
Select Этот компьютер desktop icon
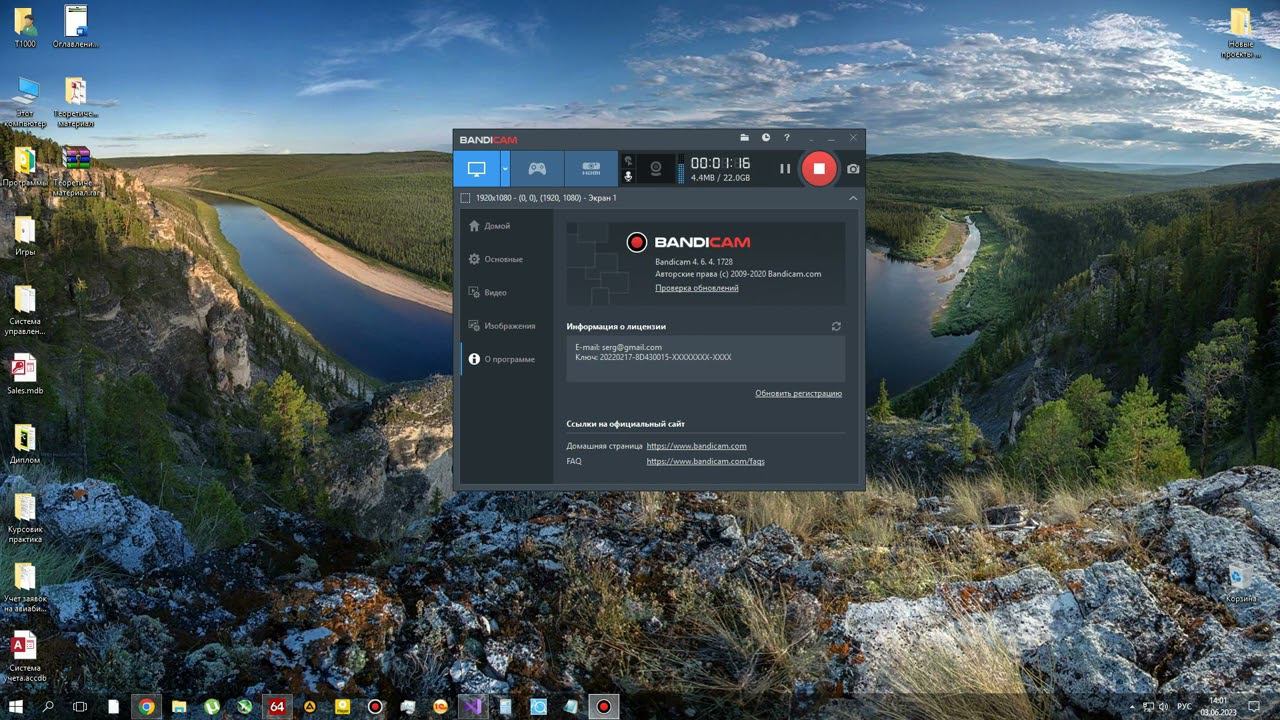click(25, 102)
